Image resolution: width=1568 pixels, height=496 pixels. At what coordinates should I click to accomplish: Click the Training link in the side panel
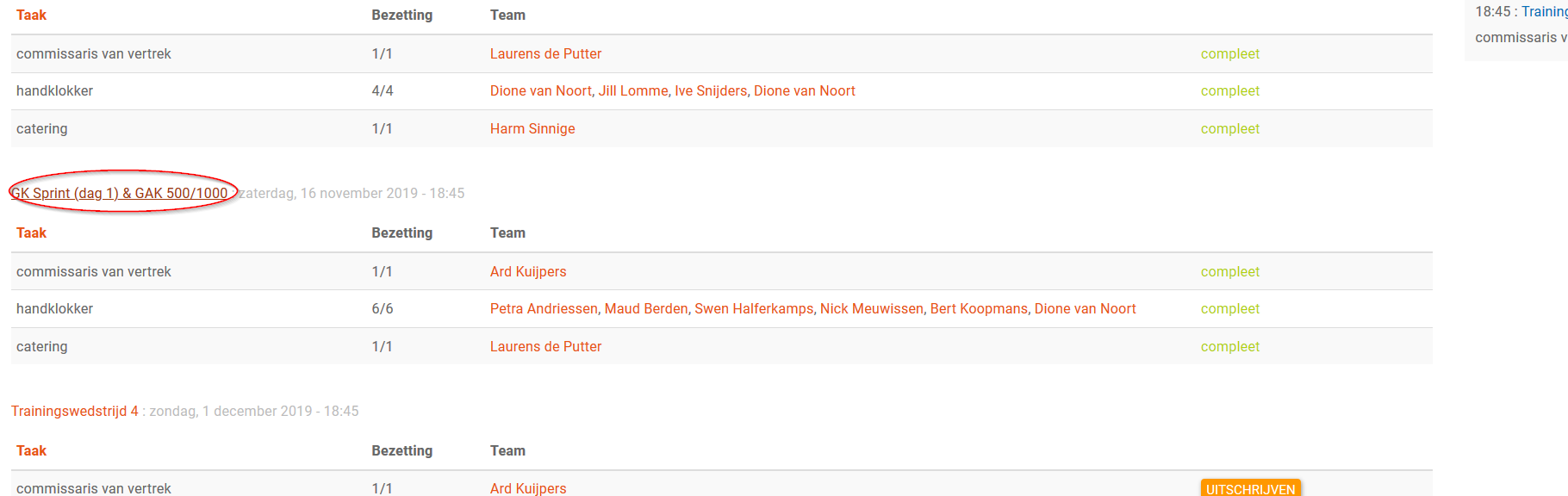tap(1544, 11)
